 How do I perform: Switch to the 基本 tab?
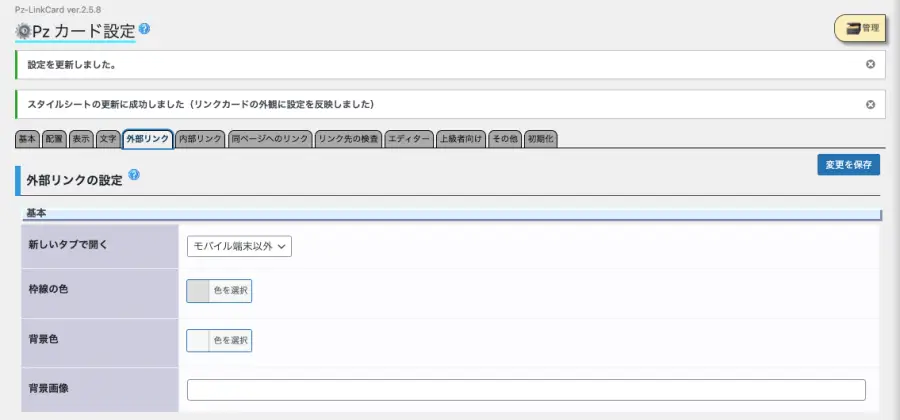(28, 139)
